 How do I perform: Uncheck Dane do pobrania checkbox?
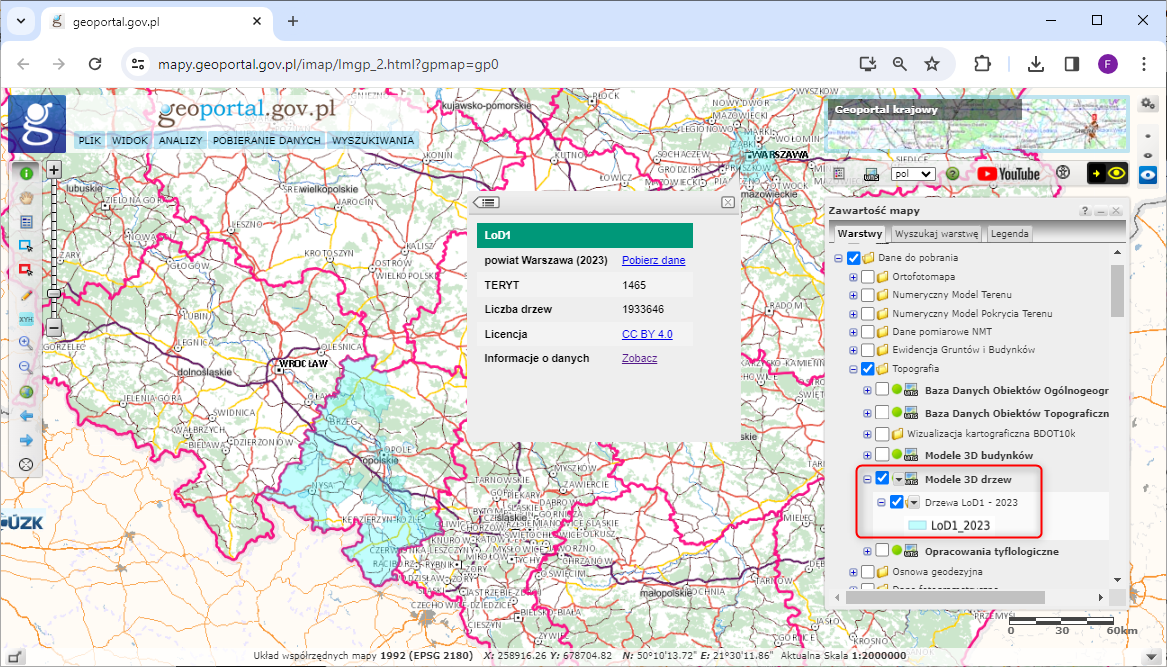854,258
